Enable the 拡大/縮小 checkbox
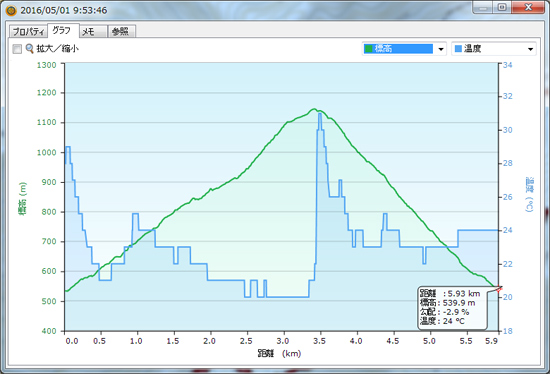The image size is (550, 374). click(x=17, y=49)
